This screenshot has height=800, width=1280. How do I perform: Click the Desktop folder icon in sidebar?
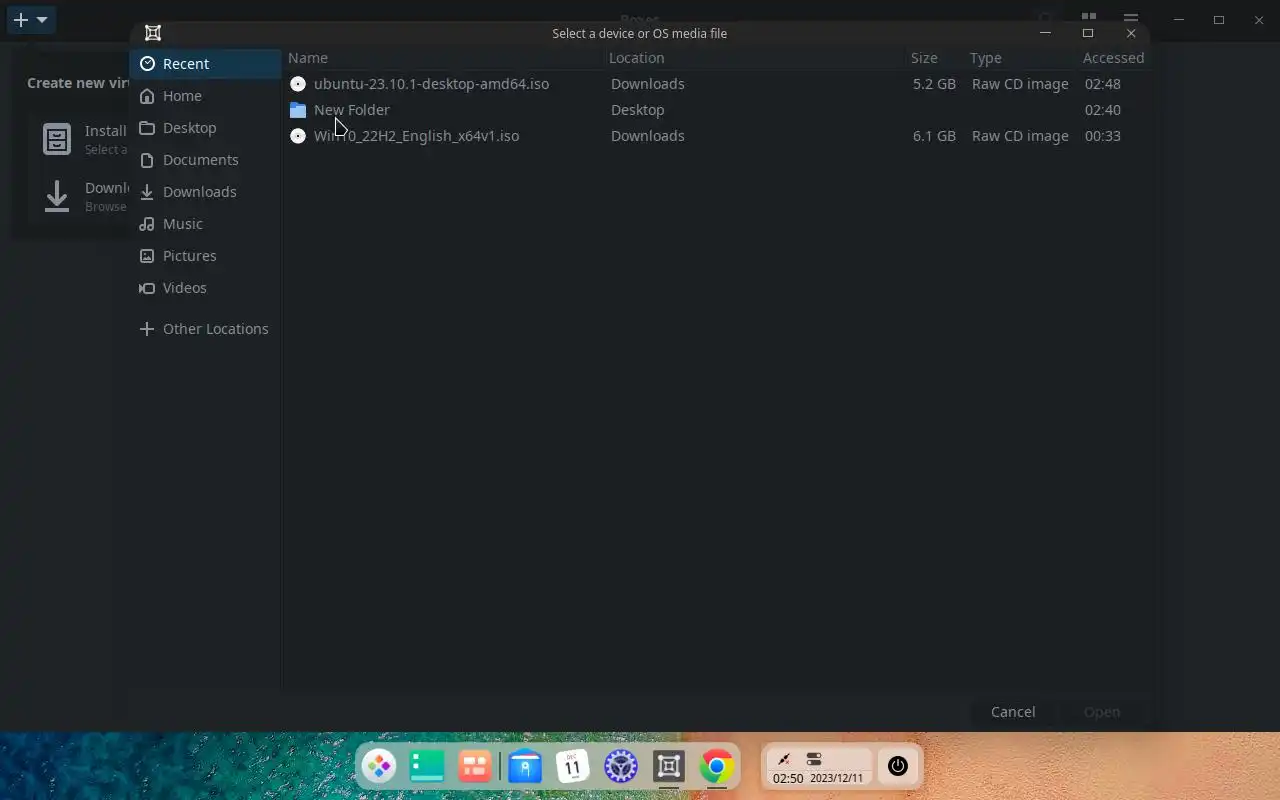click(x=147, y=128)
